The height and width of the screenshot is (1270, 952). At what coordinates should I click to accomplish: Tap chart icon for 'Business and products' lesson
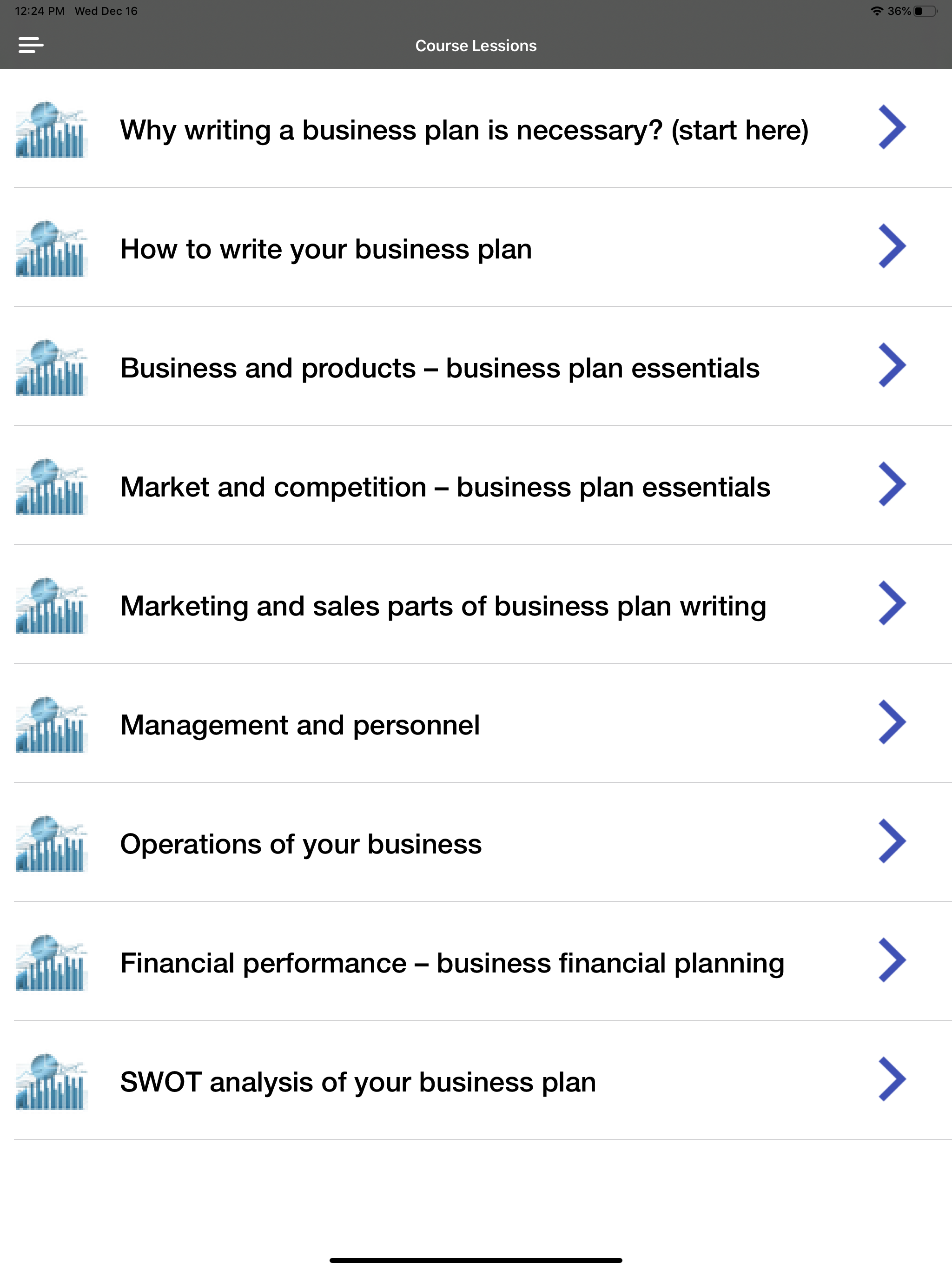point(51,367)
